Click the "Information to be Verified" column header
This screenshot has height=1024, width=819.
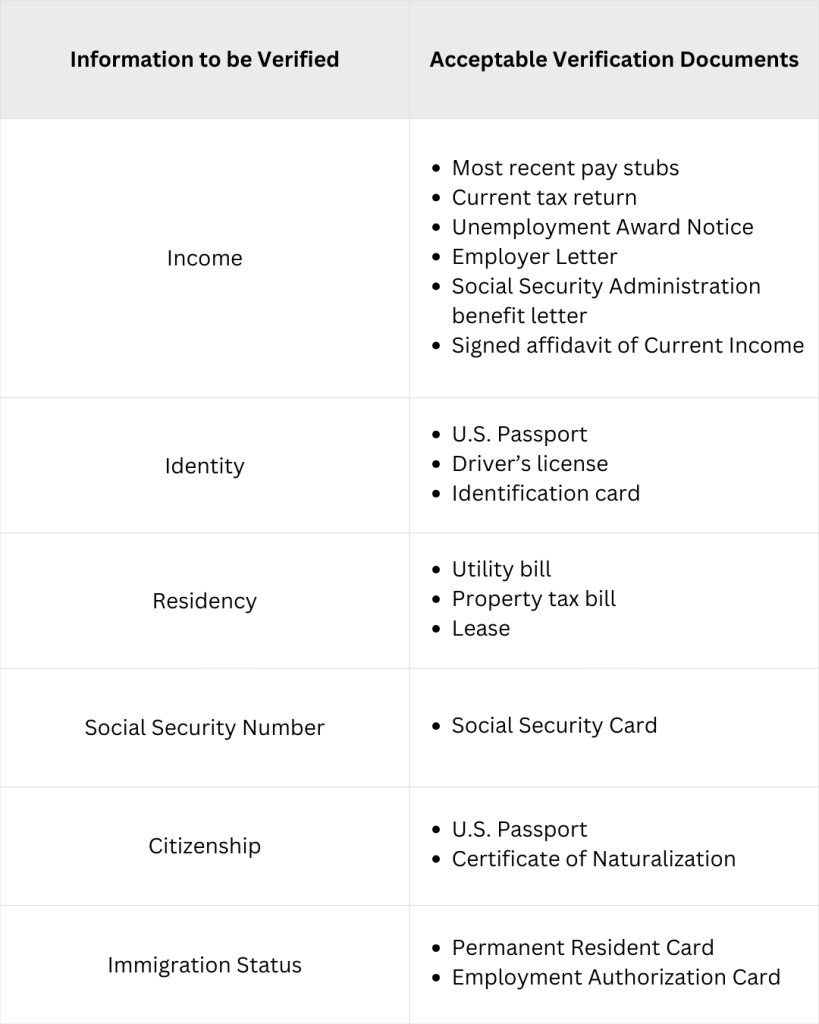(204, 60)
